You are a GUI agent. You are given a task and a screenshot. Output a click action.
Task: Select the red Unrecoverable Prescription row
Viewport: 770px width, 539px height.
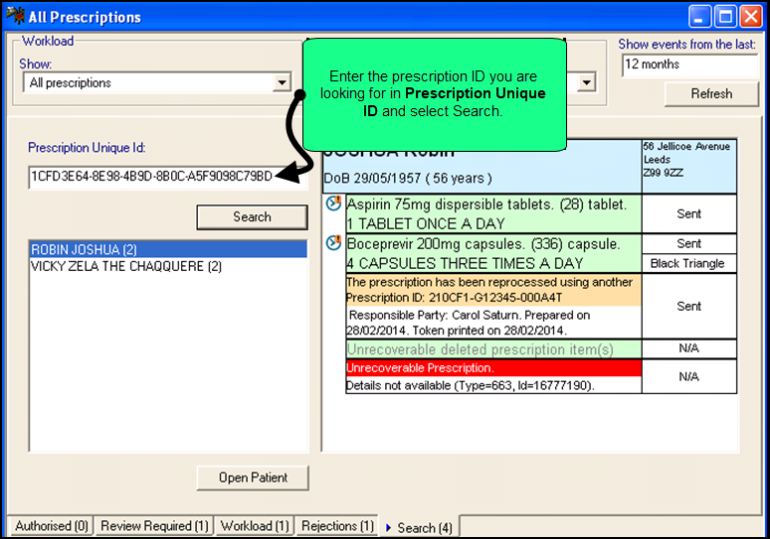tap(492, 368)
